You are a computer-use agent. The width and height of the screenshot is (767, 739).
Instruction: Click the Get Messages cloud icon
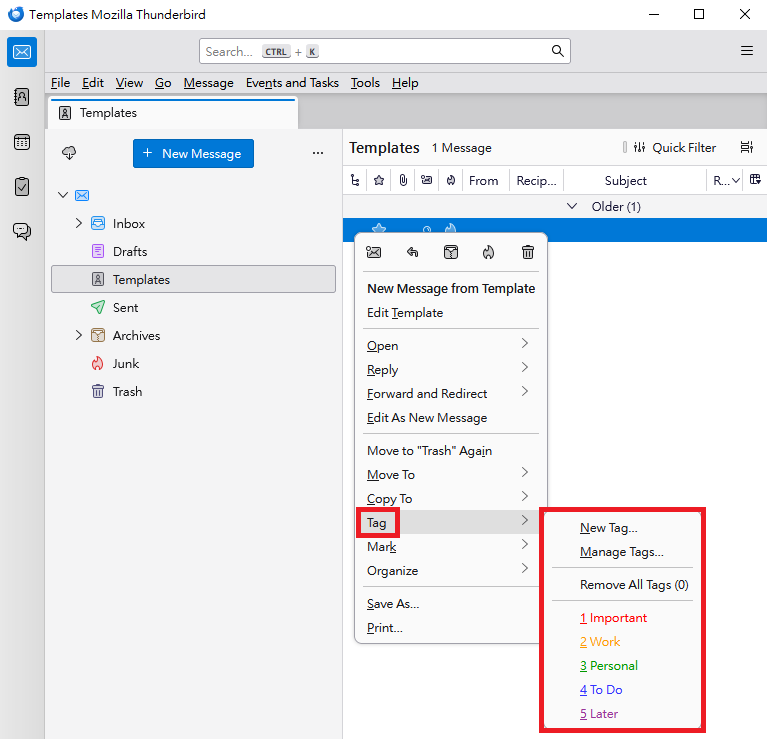pyautogui.click(x=69, y=153)
